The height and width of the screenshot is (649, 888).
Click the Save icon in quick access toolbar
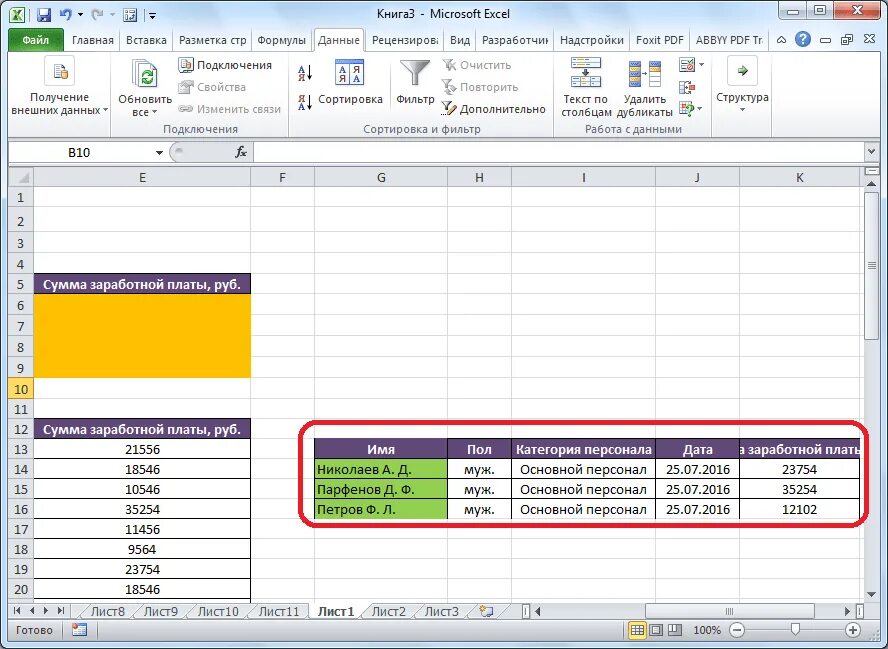pyautogui.click(x=44, y=15)
